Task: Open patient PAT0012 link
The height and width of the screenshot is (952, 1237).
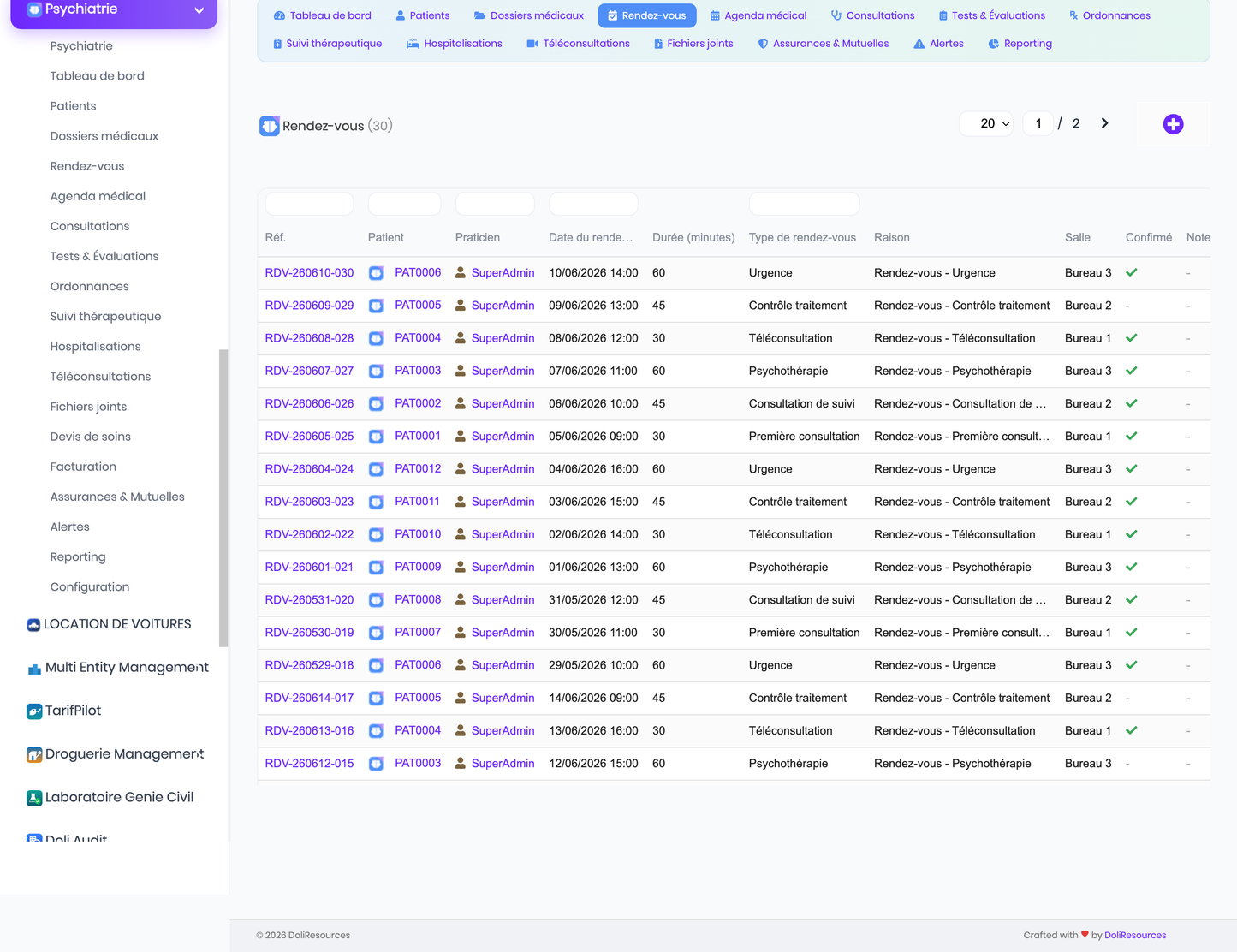Action: [418, 468]
